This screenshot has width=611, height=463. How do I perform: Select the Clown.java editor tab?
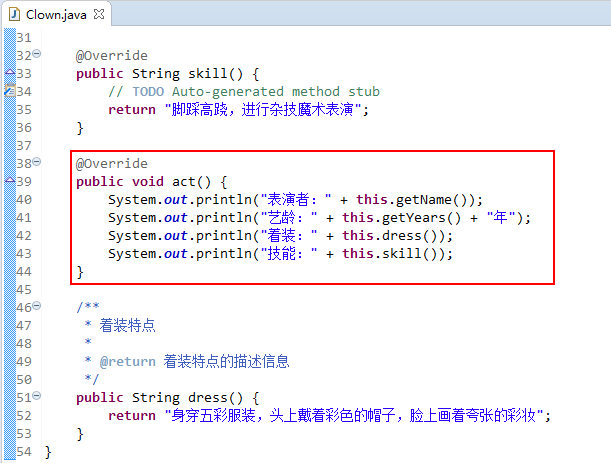(x=57, y=14)
